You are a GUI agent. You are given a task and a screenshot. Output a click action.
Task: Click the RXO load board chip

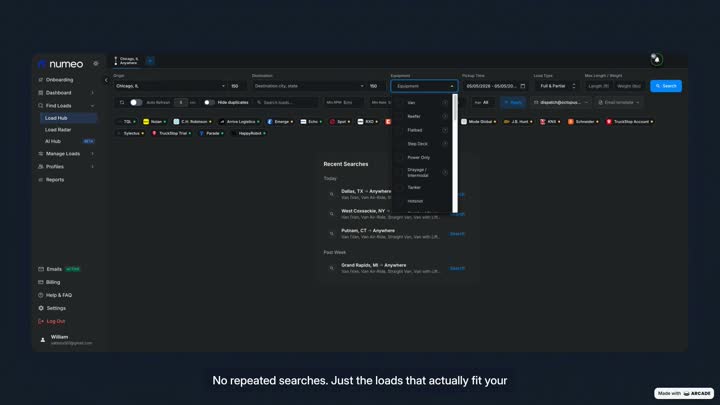tap(367, 122)
